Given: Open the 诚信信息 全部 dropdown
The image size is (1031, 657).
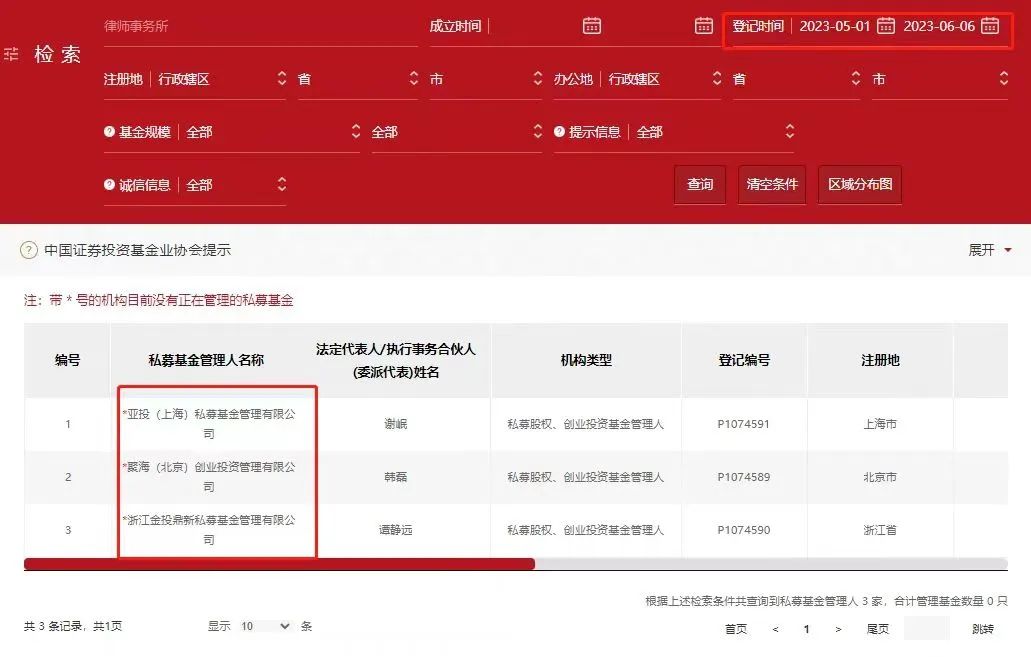Looking at the screenshot, I should [x=236, y=185].
